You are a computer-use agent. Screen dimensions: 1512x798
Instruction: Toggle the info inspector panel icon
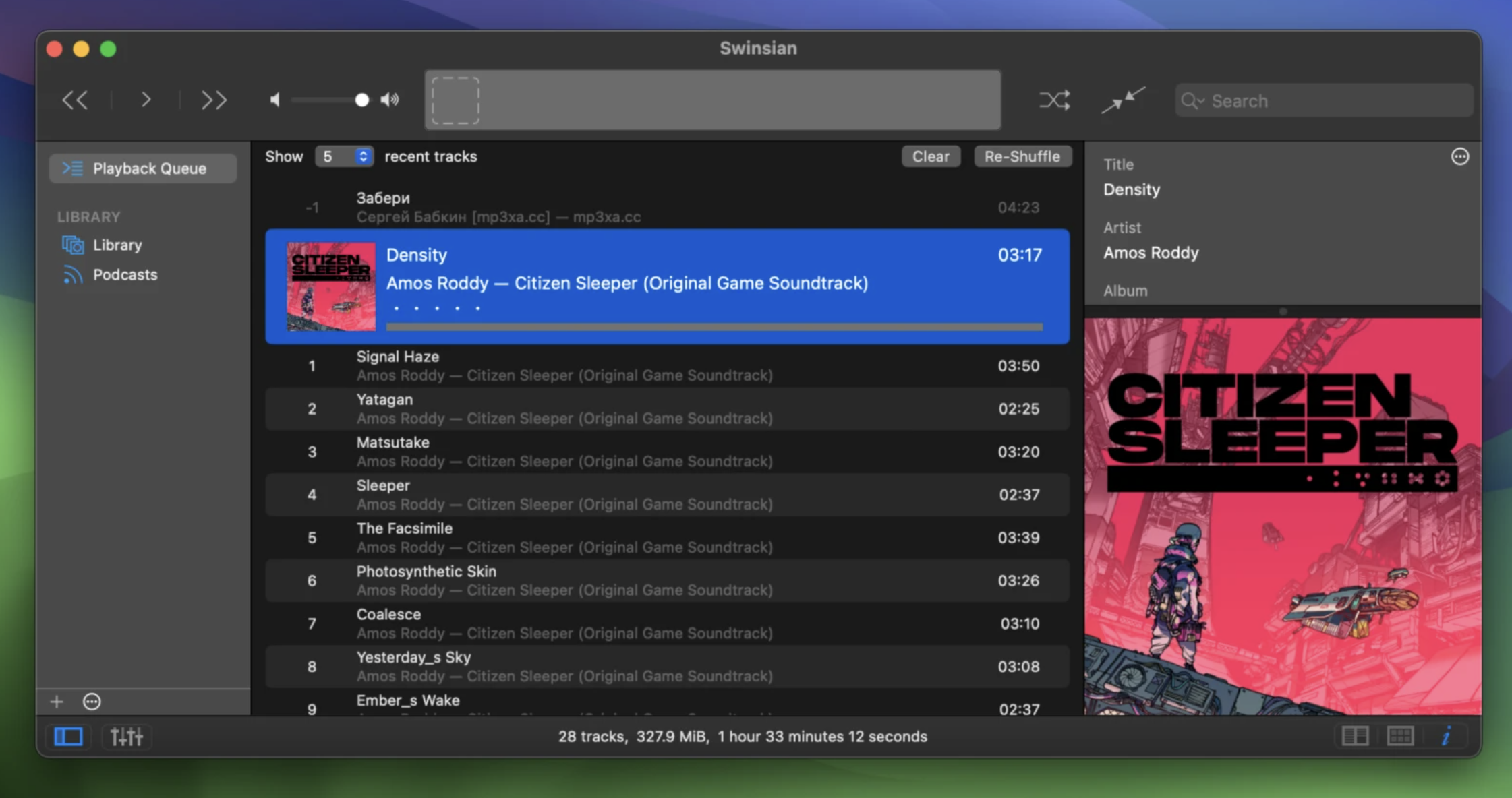point(1446,736)
